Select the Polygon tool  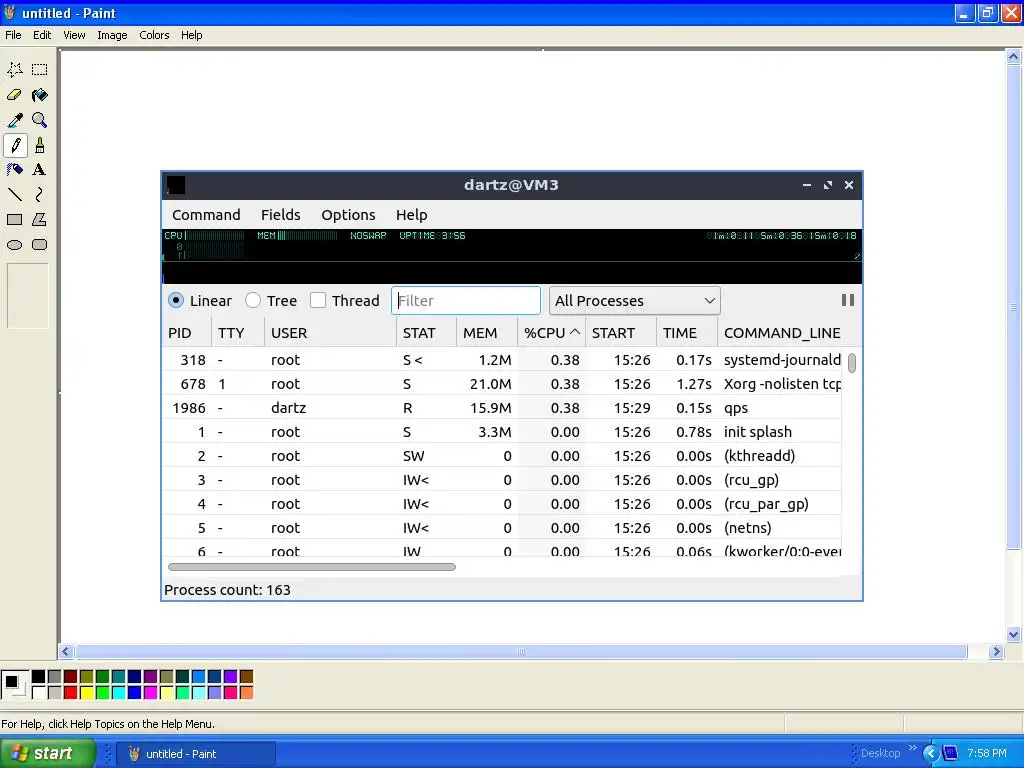[40, 219]
